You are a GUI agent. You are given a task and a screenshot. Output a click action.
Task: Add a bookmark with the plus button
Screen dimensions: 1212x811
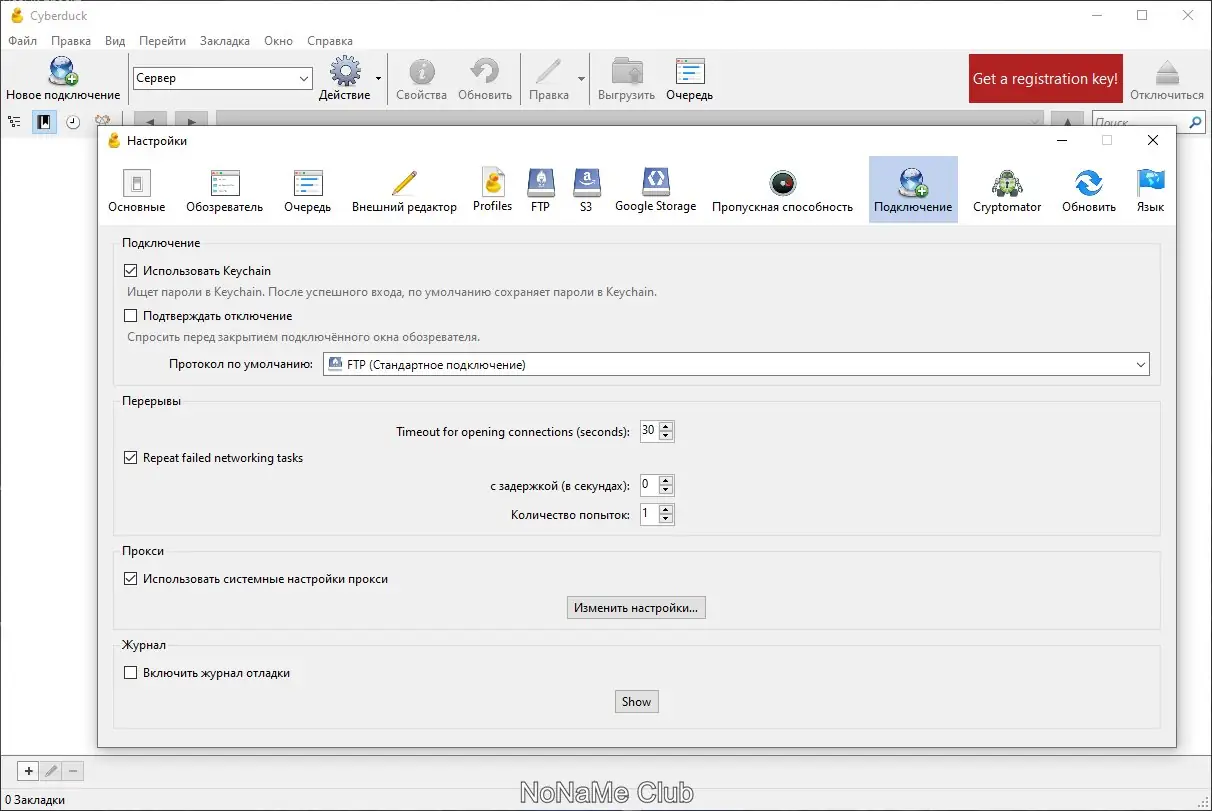(x=29, y=771)
